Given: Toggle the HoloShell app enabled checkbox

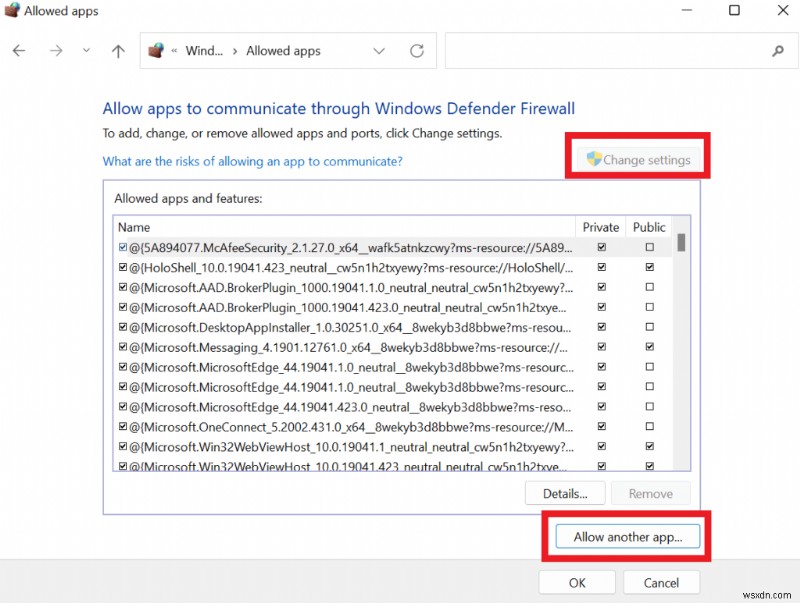Looking at the screenshot, I should 122,267.
